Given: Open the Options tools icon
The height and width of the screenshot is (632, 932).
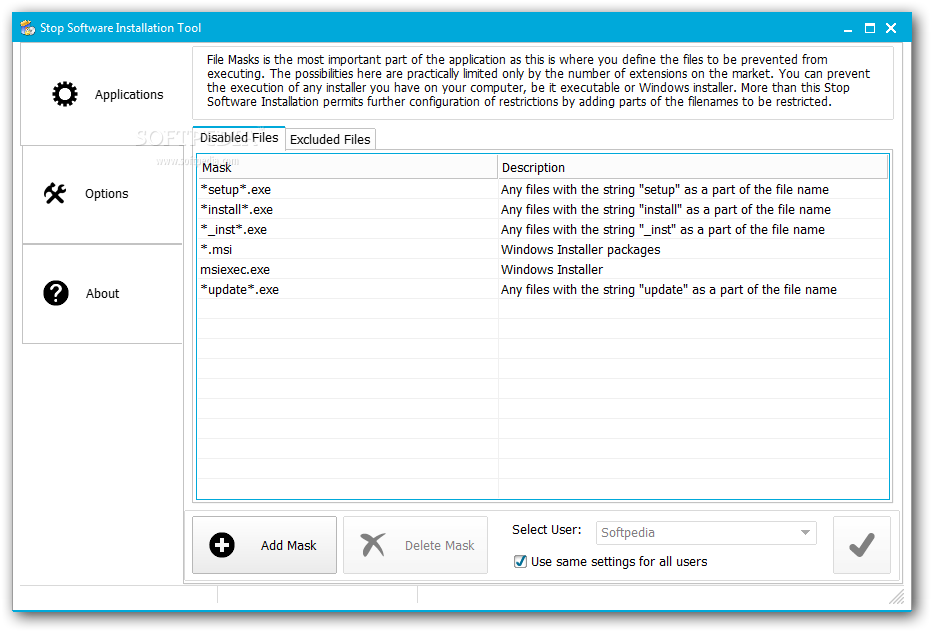Looking at the screenshot, I should tap(55, 193).
